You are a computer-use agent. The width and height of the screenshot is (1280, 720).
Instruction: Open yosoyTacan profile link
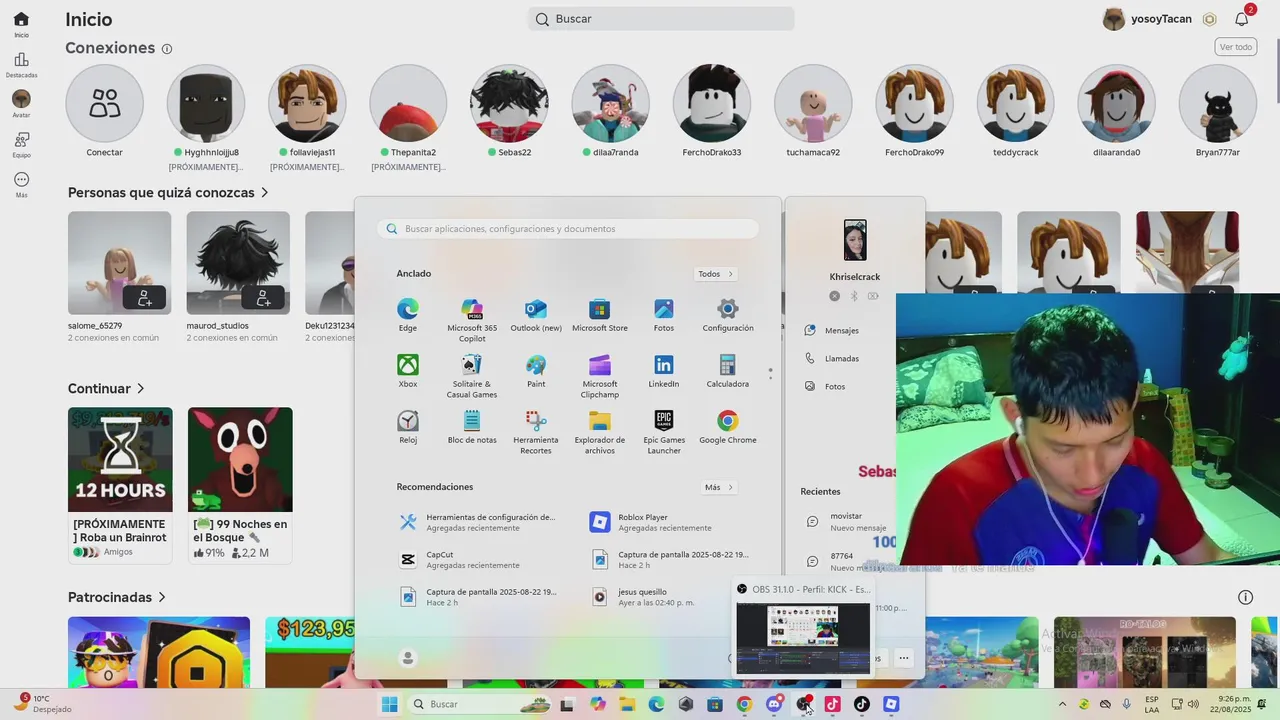click(1147, 19)
